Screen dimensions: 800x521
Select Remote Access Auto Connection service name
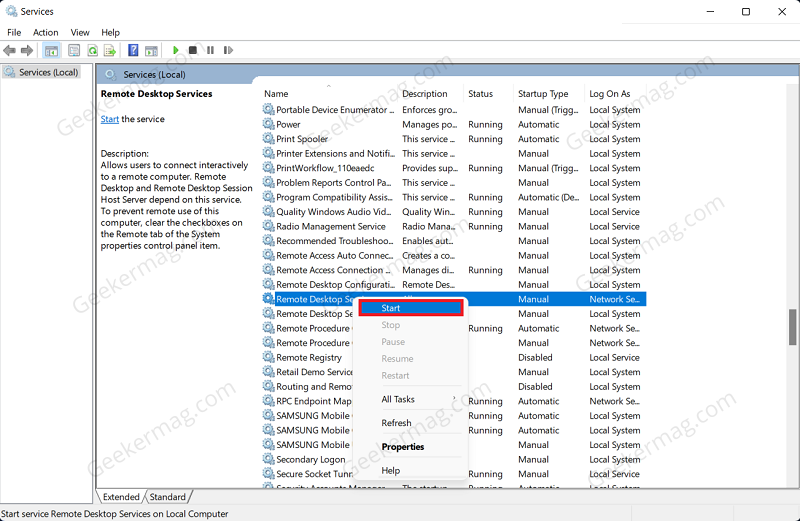click(335, 255)
